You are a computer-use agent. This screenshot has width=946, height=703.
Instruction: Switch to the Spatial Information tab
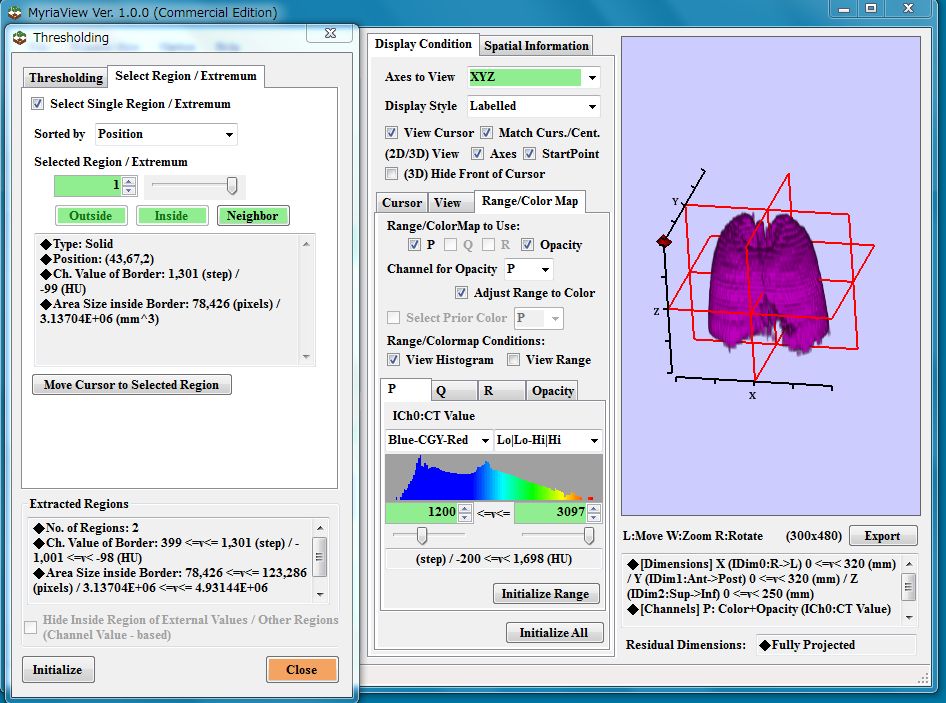coord(536,46)
